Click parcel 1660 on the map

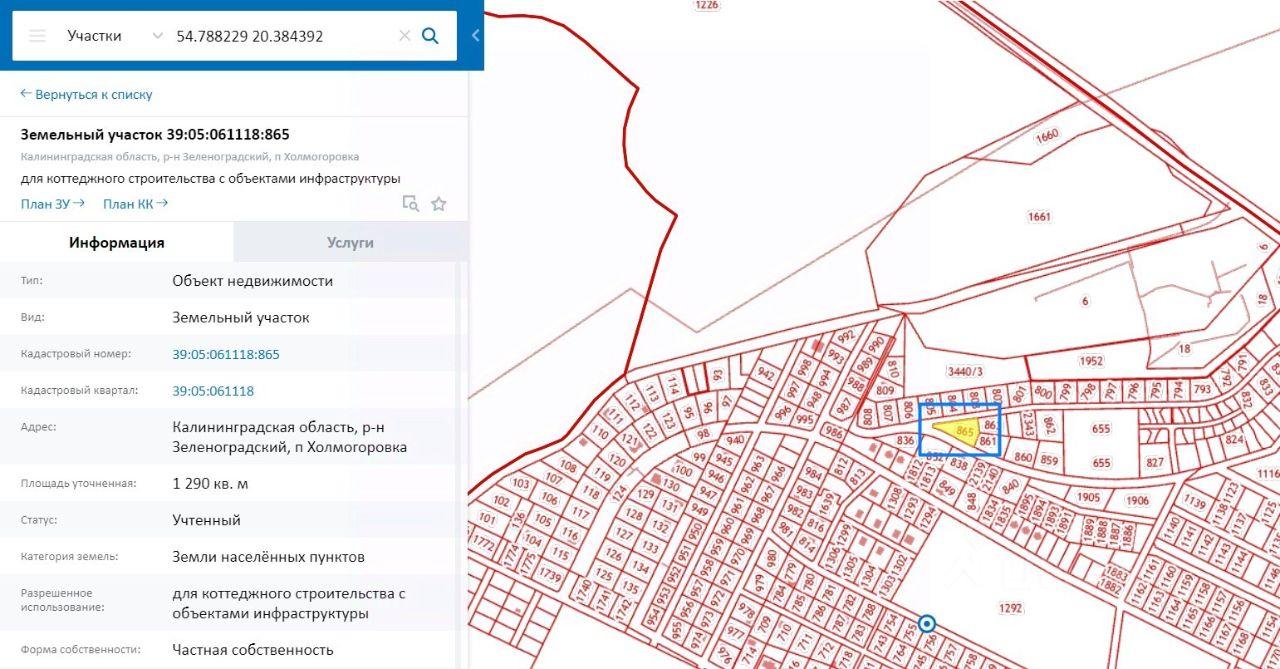tap(1046, 135)
